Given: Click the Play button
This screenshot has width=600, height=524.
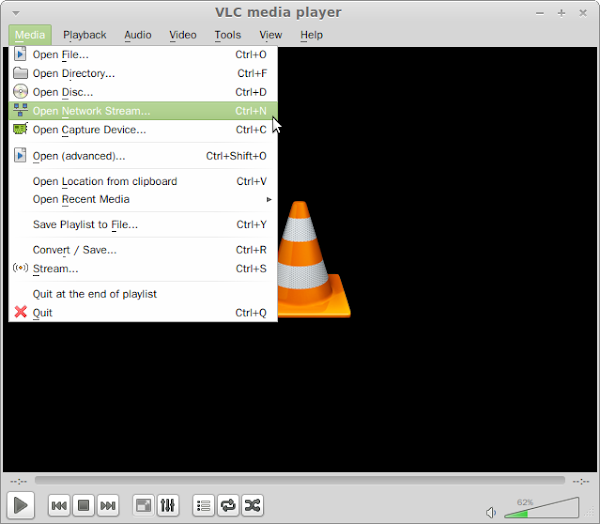Looking at the screenshot, I should pos(21,505).
